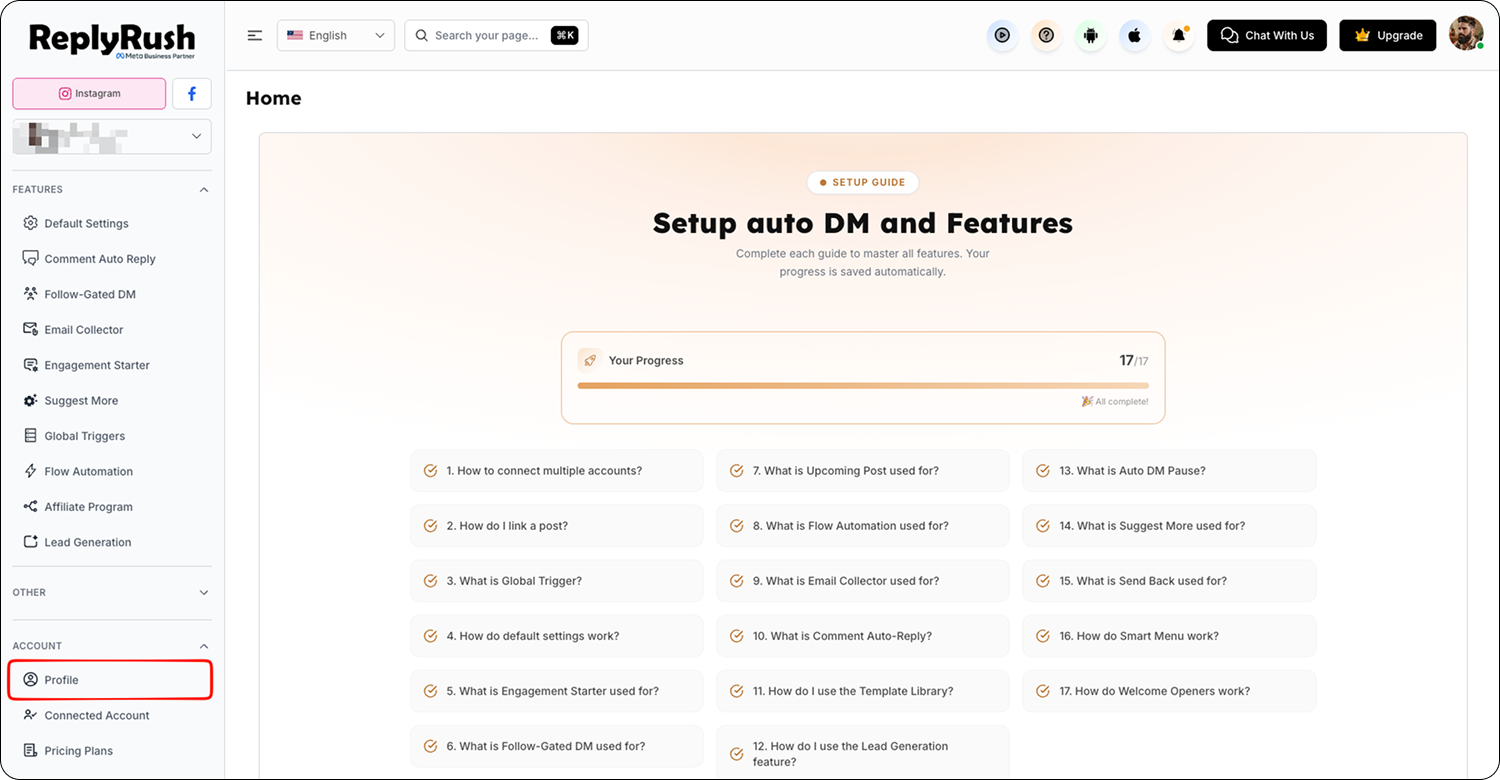Open guide: How do I link a post

[556, 526]
